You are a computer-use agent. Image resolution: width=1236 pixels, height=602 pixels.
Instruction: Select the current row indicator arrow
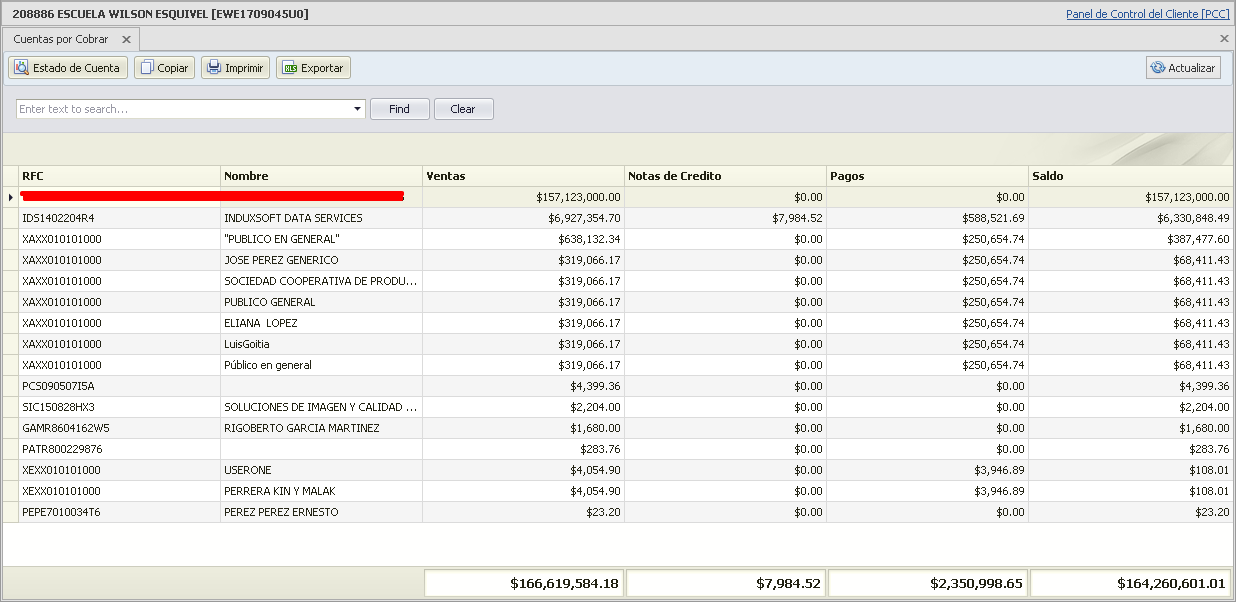coord(10,197)
